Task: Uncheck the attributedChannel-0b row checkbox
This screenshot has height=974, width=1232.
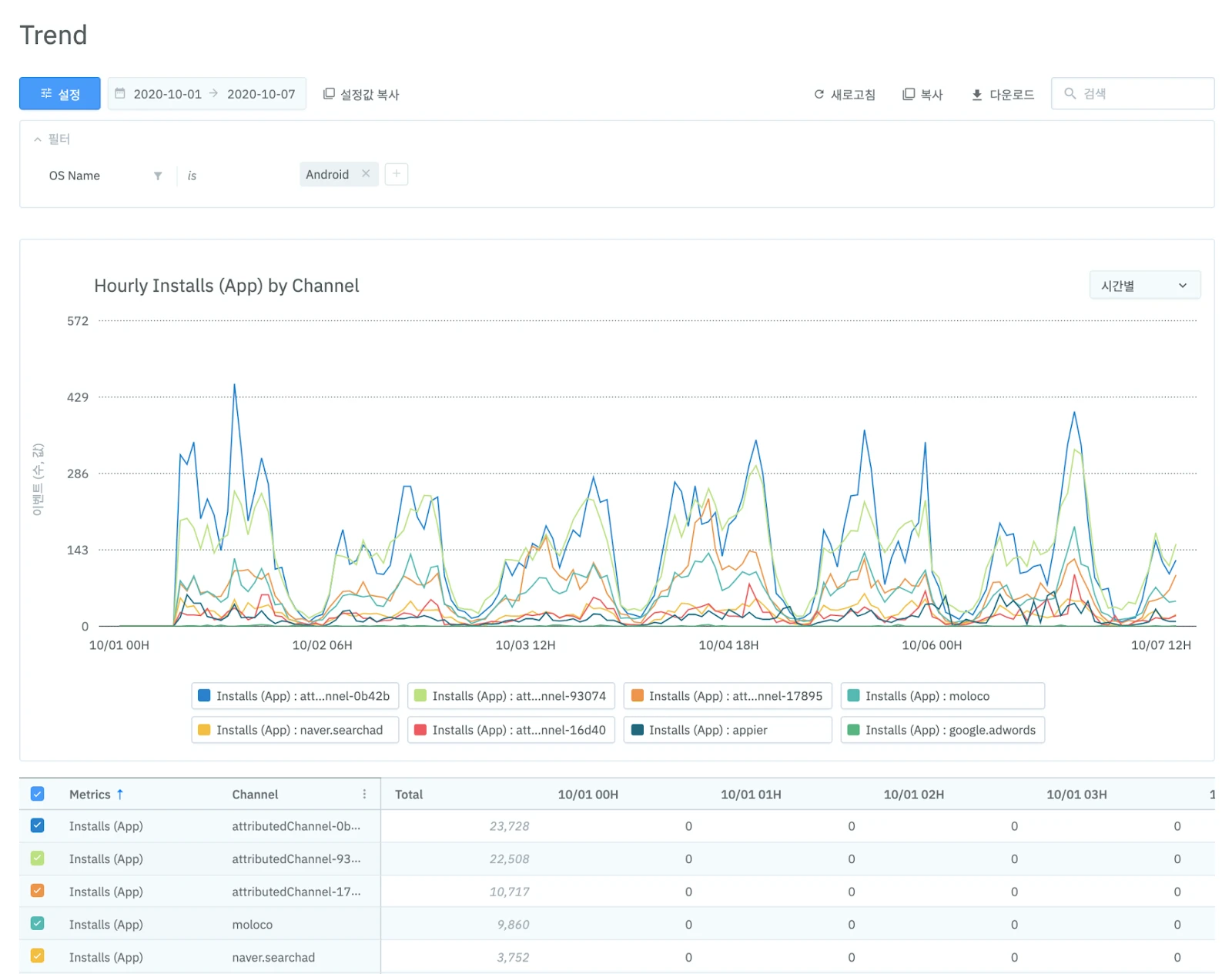Action: click(x=37, y=825)
